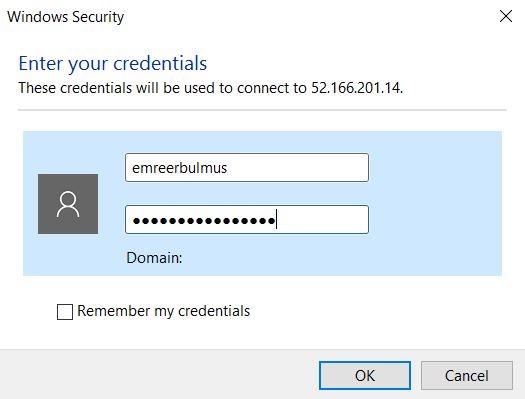Close the Windows Security dialog
Screen dimensions: 525x399
coord(506,16)
